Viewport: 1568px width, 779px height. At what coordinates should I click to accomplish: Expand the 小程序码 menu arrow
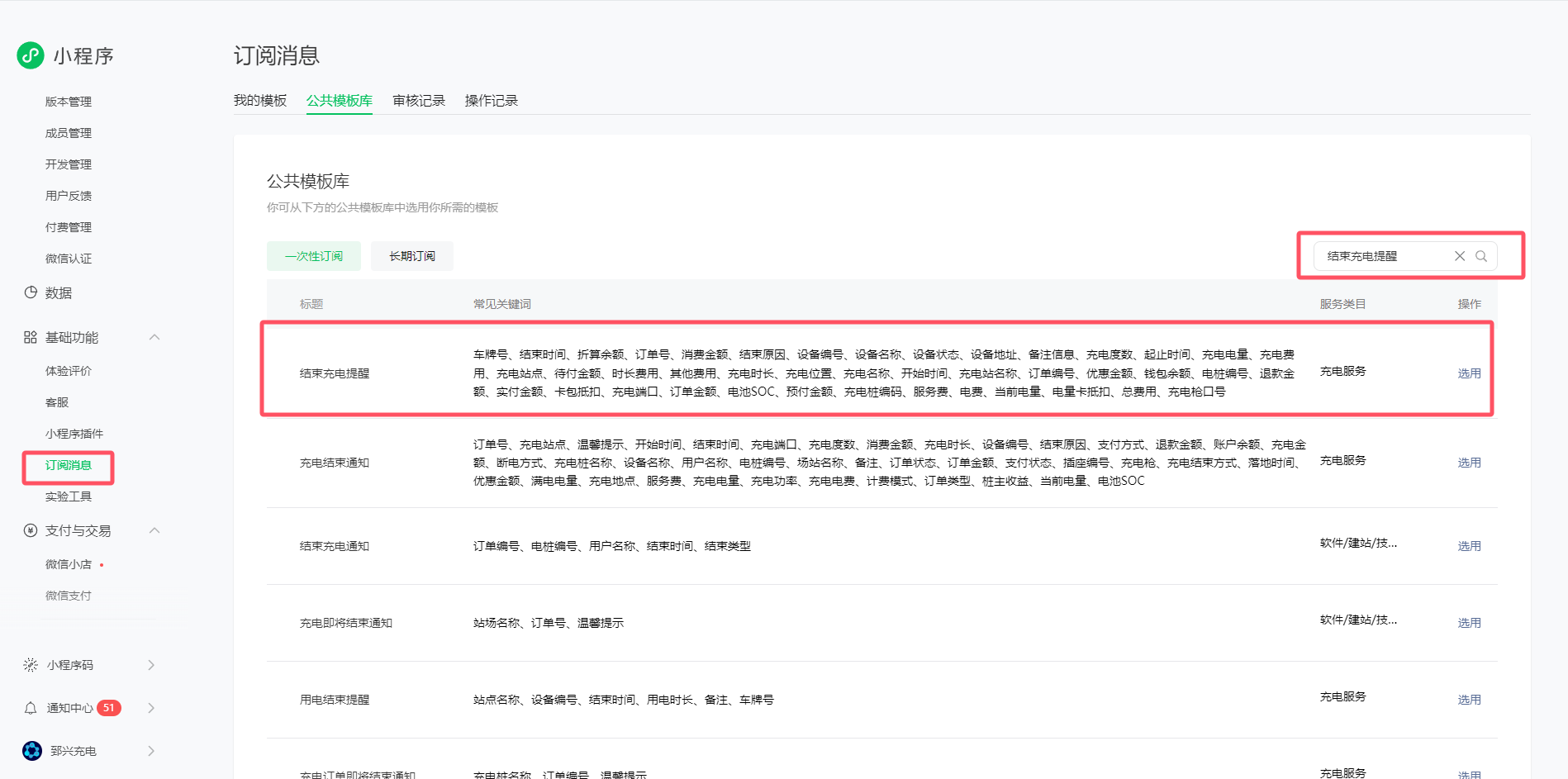(x=151, y=665)
